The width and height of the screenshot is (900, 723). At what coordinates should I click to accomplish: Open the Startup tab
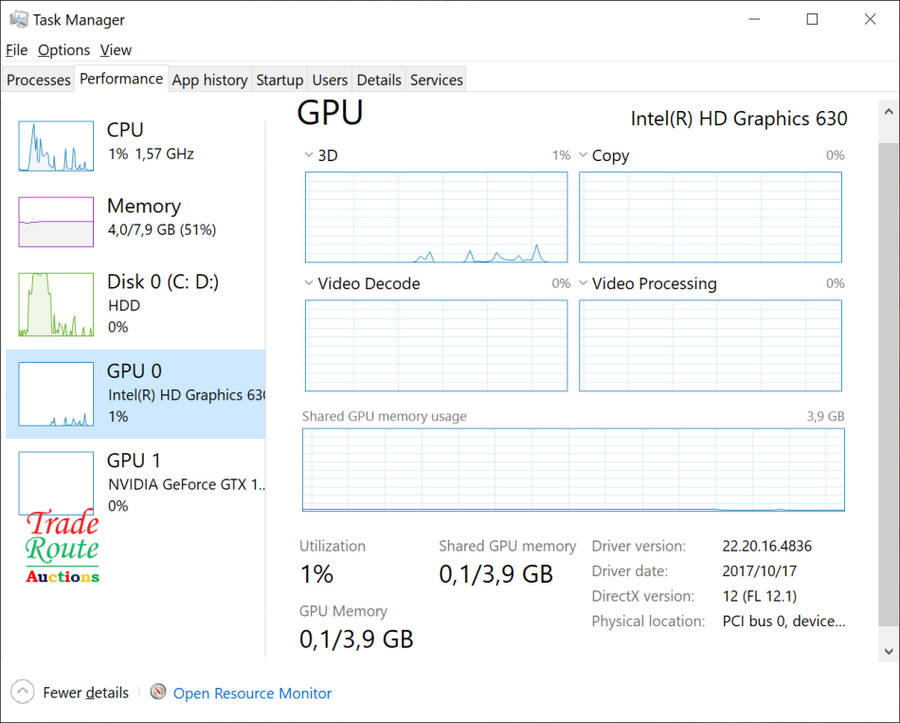pos(279,80)
